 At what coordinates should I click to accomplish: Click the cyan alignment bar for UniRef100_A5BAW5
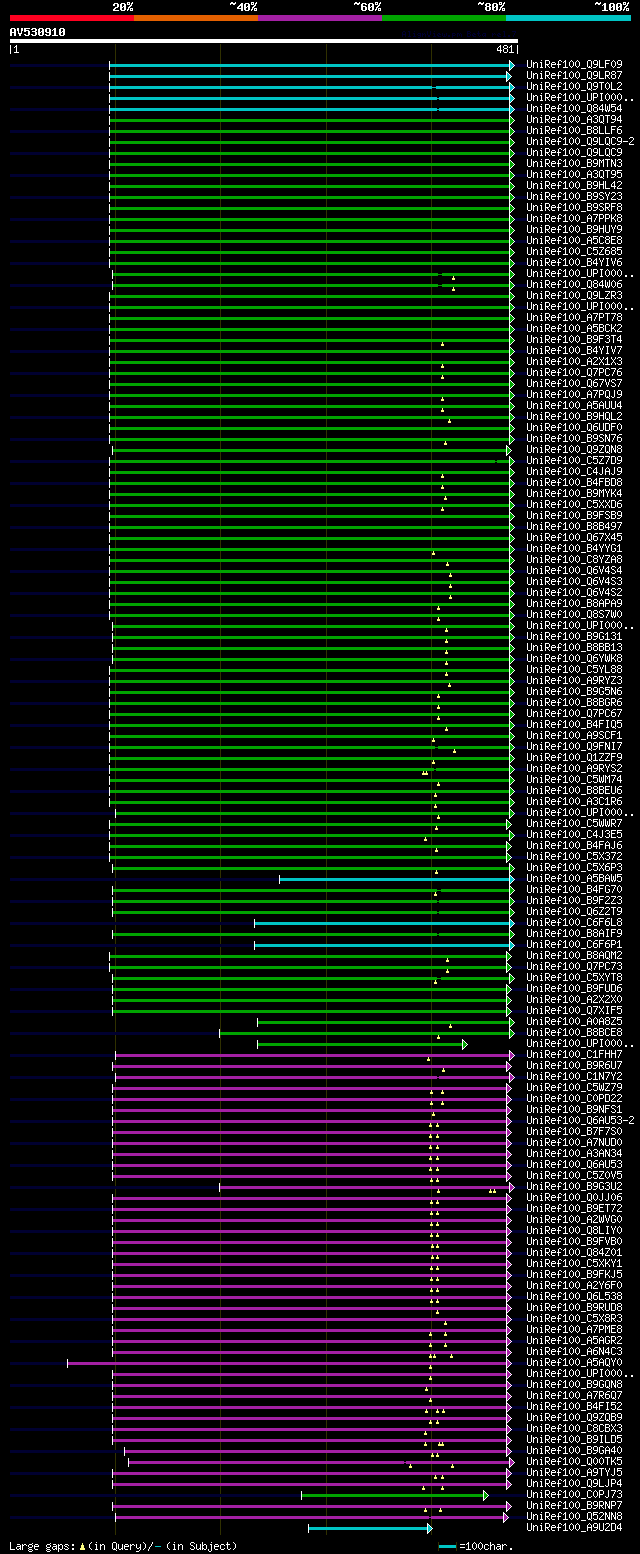pyautogui.click(x=396, y=879)
